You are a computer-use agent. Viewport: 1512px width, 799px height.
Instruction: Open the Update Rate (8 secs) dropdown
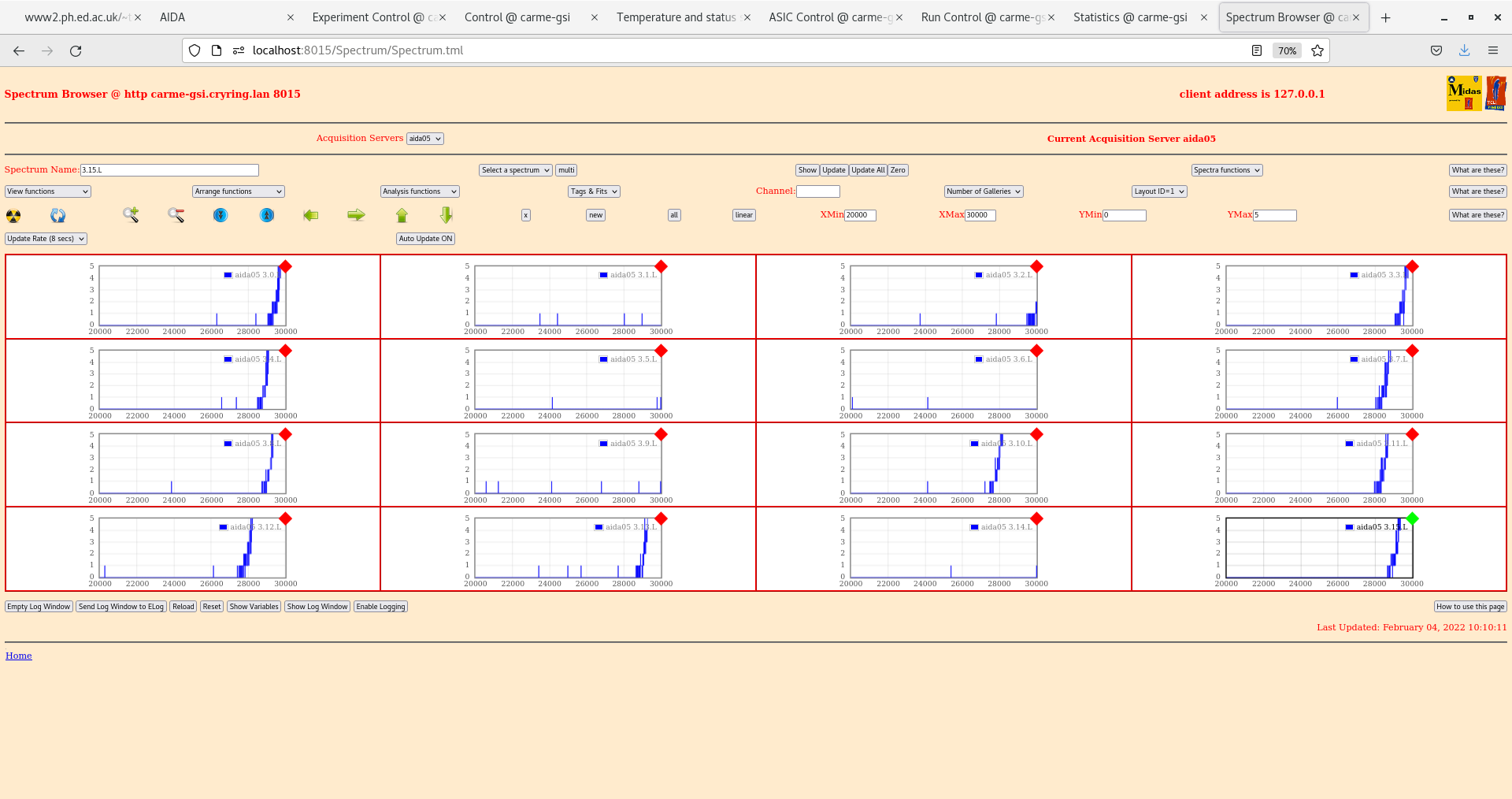coord(46,239)
